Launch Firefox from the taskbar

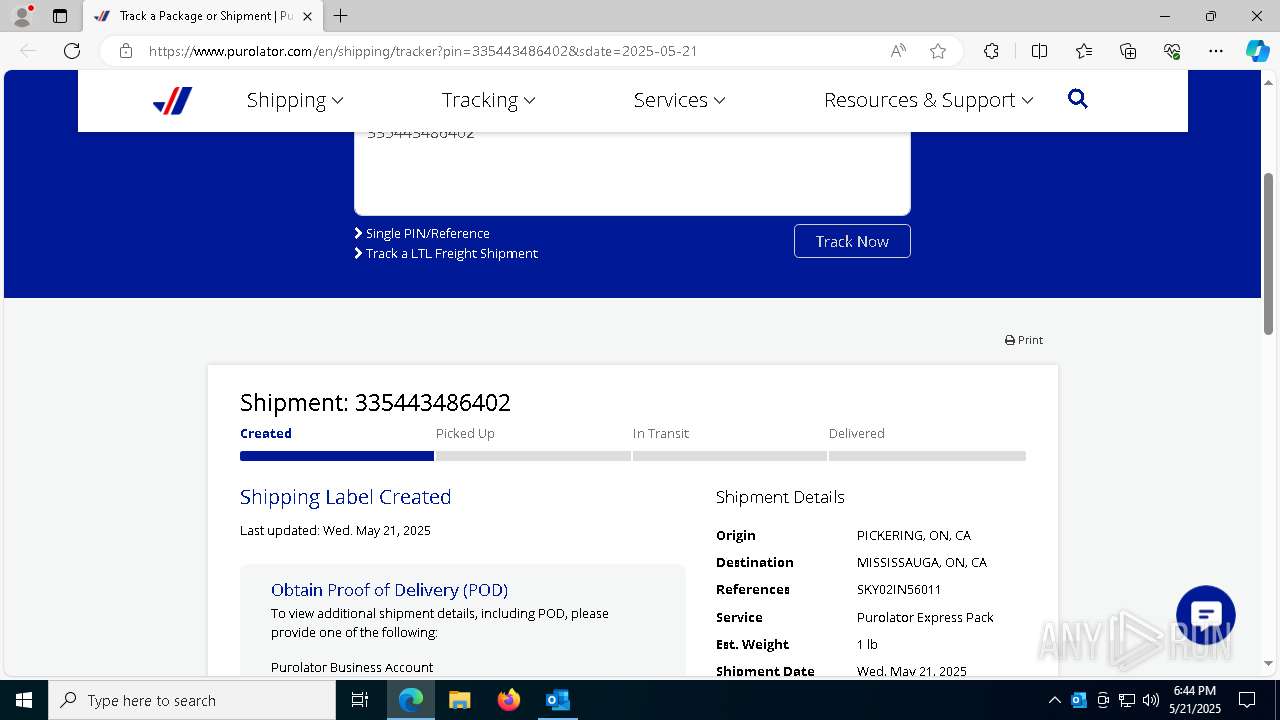click(x=509, y=700)
